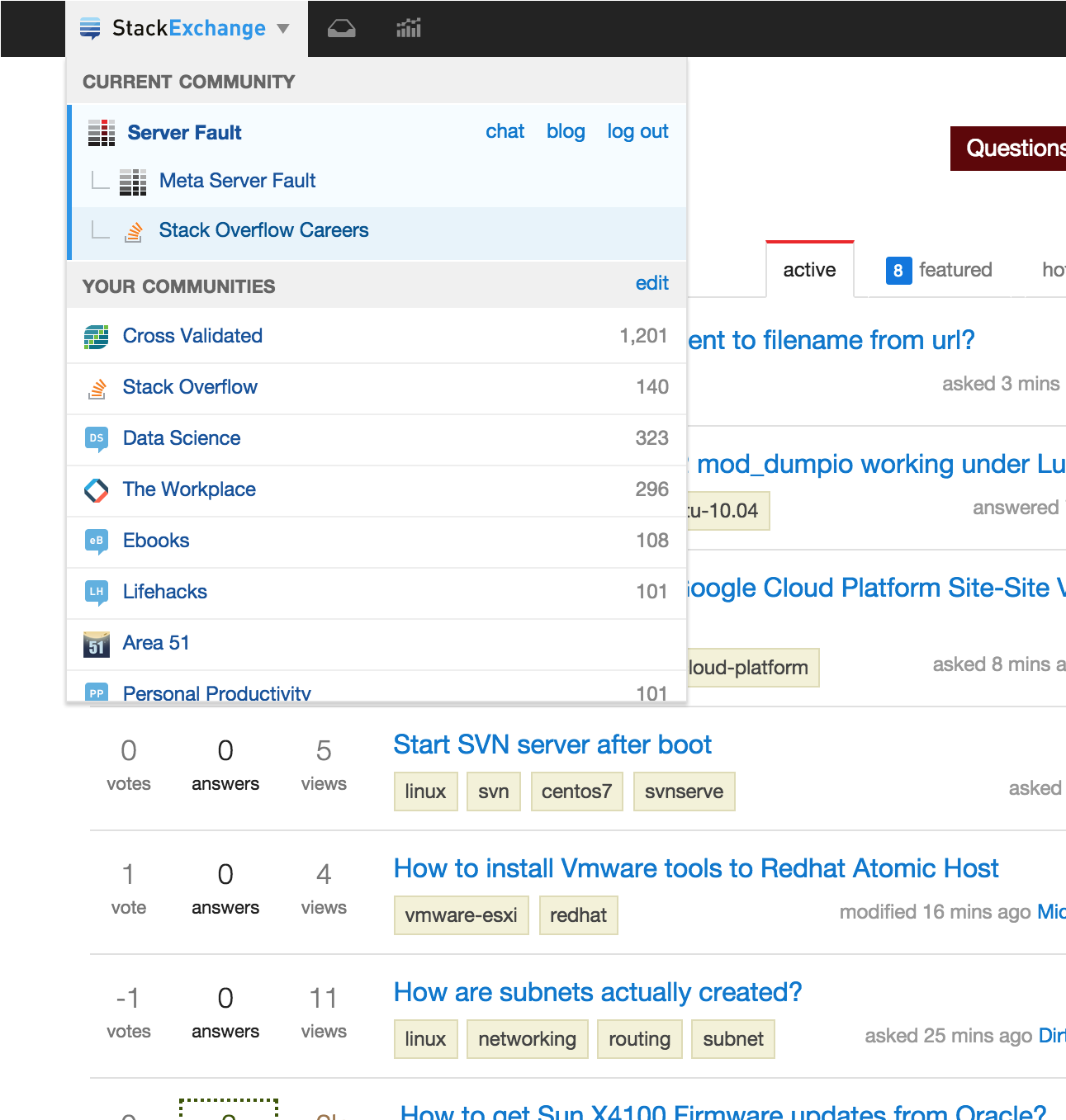Click the log out link
The width and height of the screenshot is (1066, 1120).
[x=637, y=131]
